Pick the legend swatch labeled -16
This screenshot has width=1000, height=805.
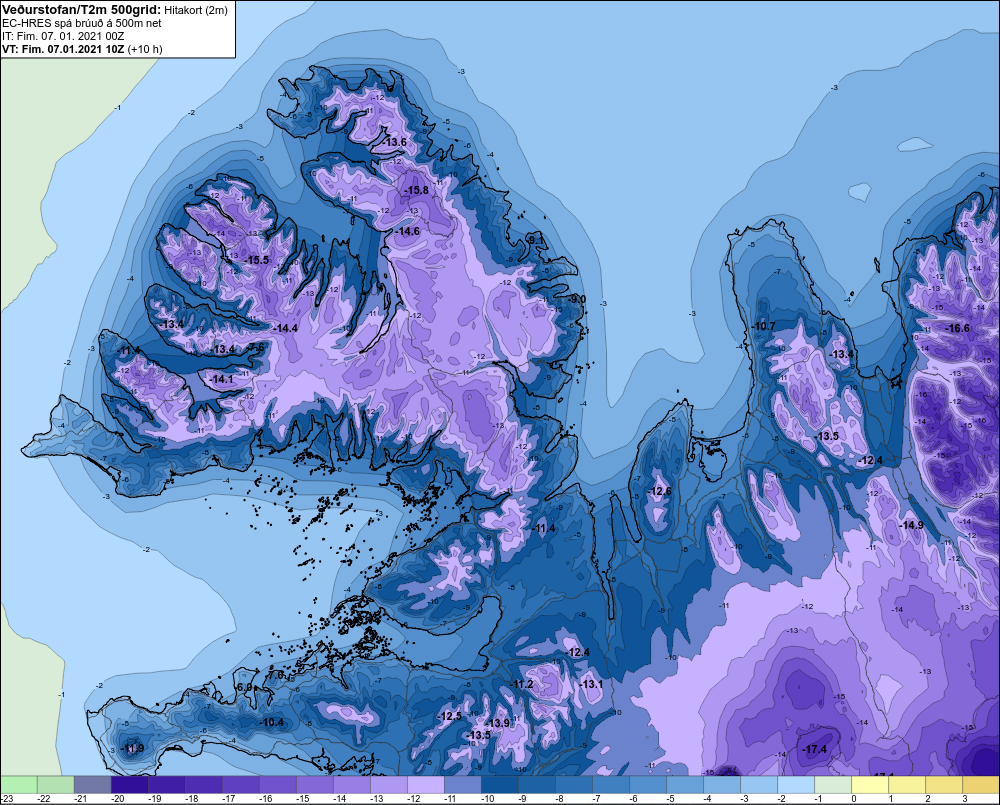[x=277, y=784]
